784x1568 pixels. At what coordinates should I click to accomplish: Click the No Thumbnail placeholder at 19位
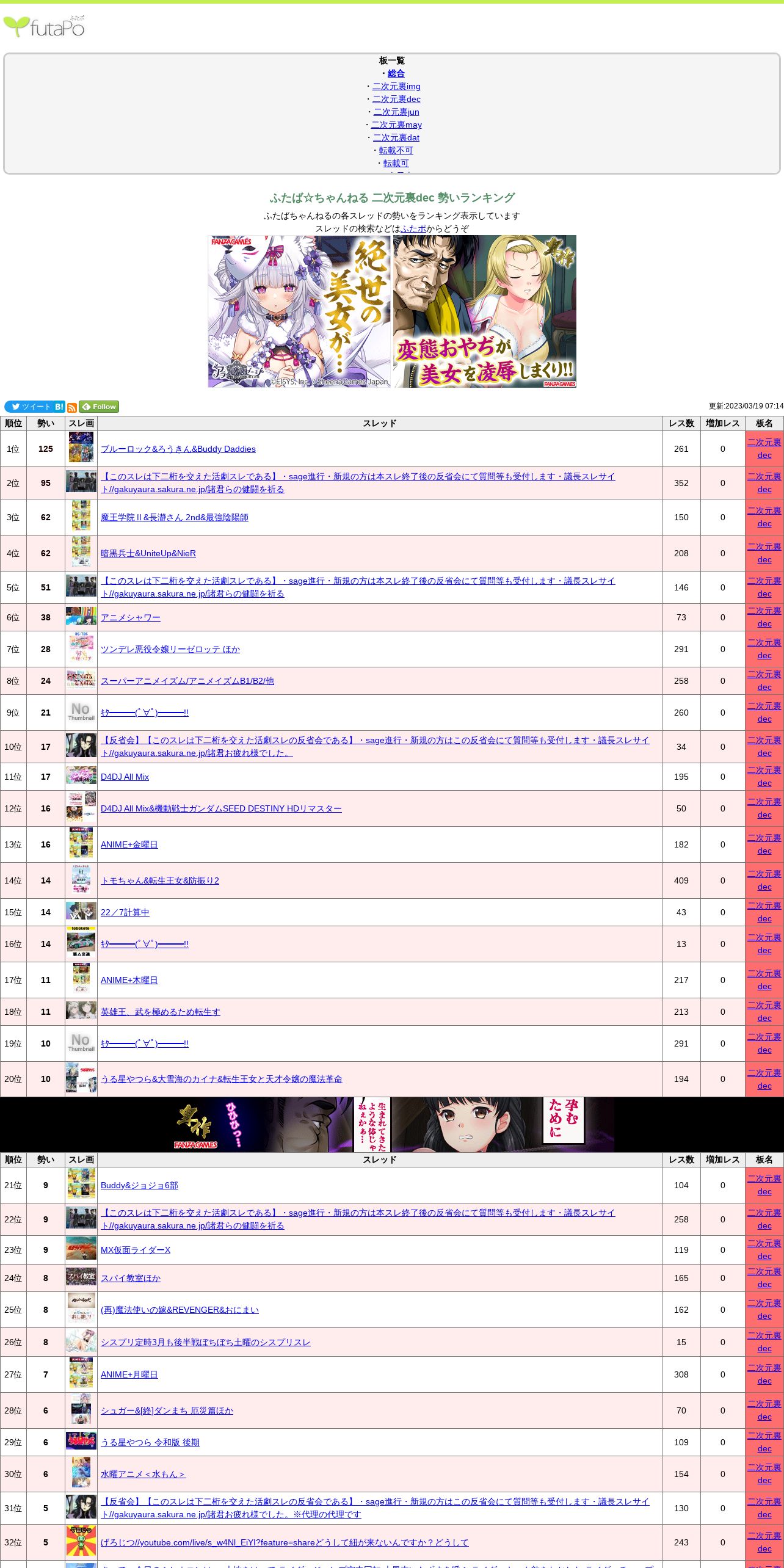(x=81, y=1042)
